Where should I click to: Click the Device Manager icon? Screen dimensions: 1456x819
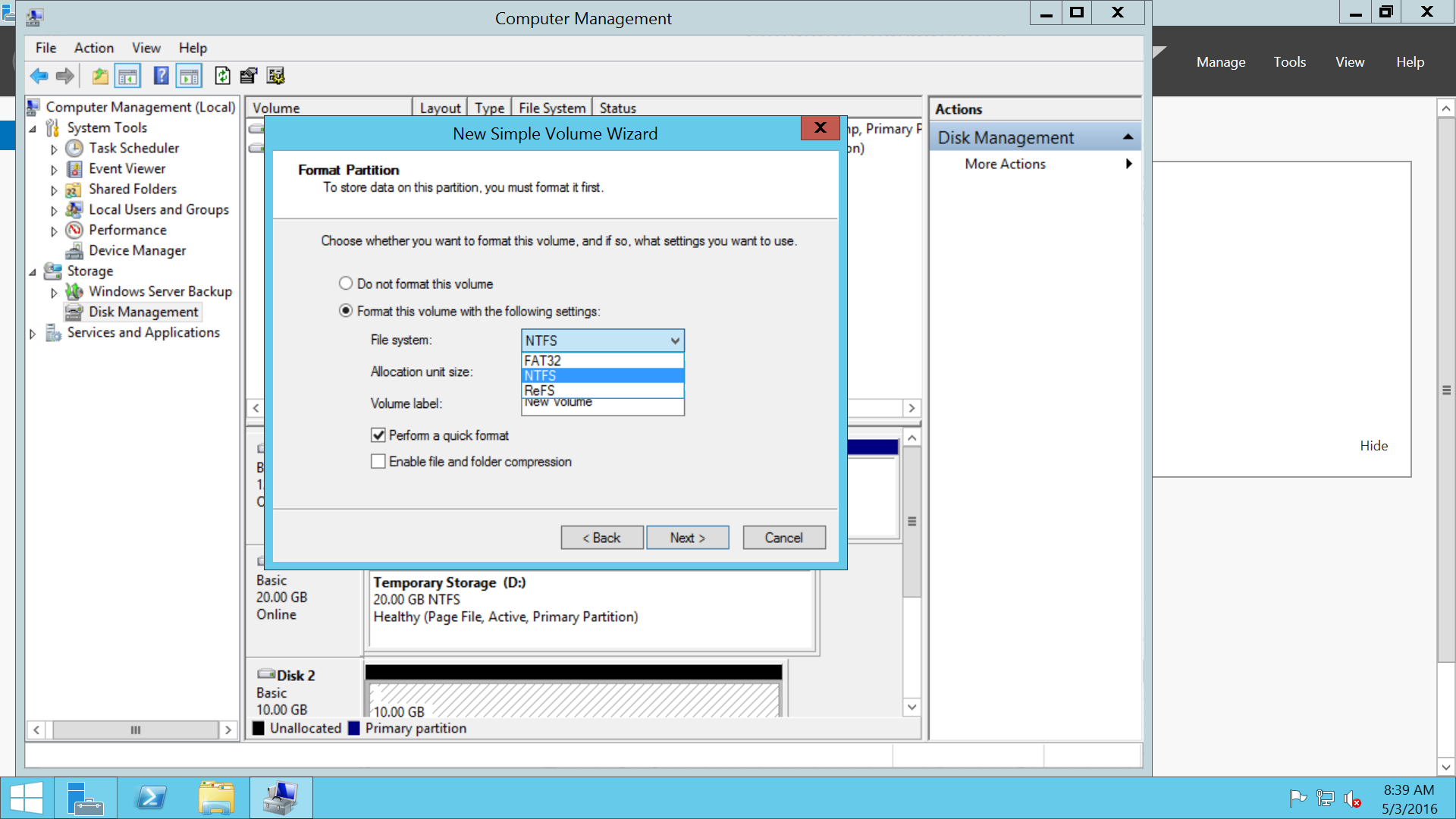point(74,250)
